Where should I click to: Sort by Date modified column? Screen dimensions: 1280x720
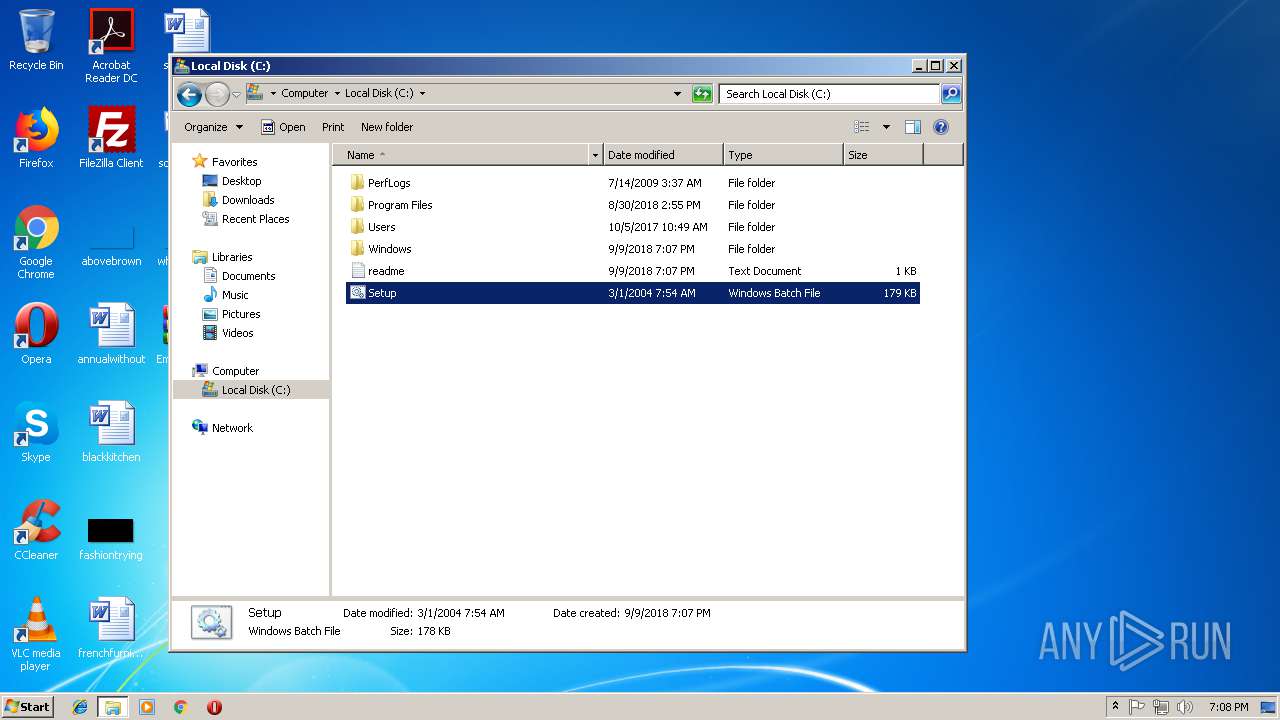(x=663, y=155)
